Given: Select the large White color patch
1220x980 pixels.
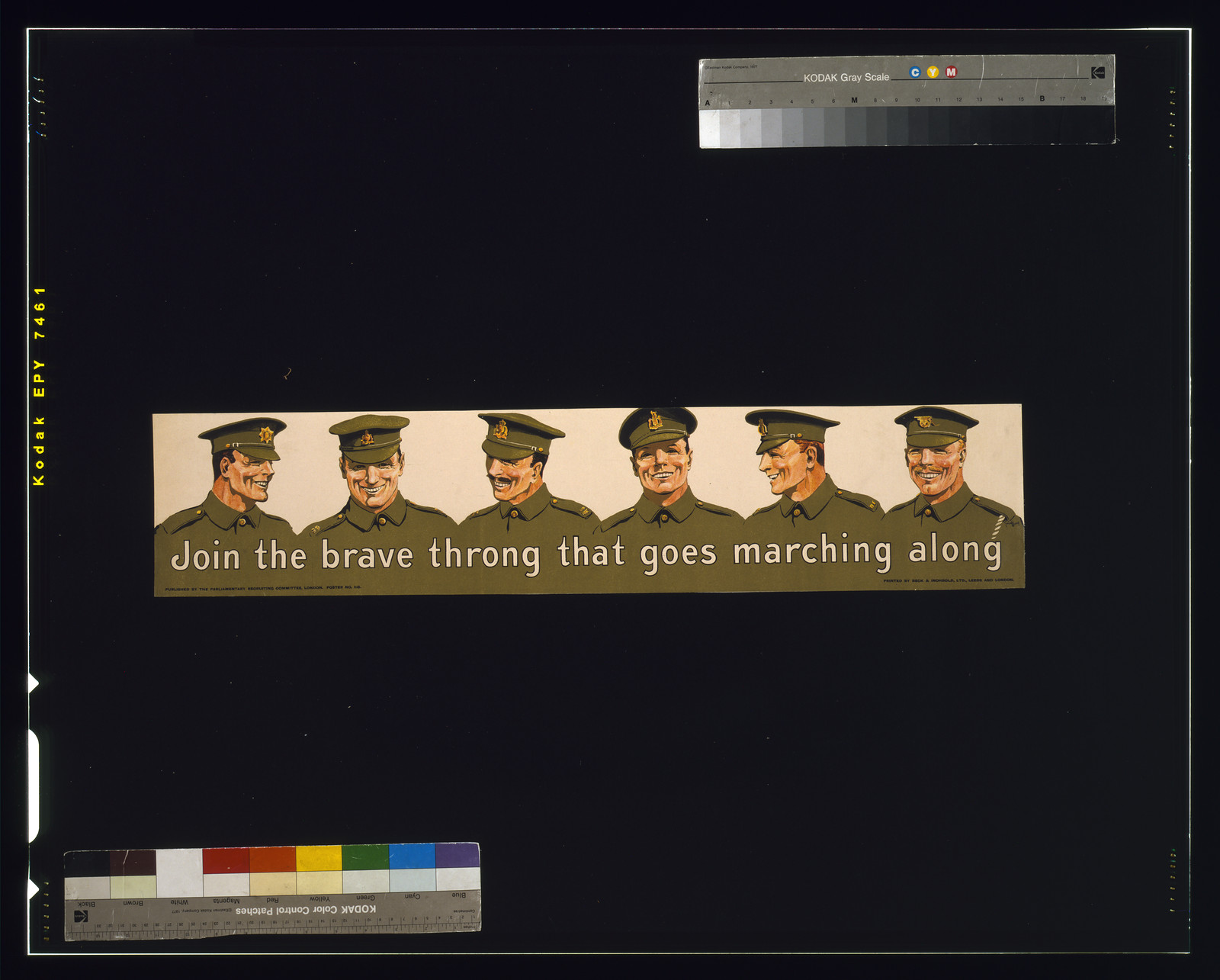Looking at the screenshot, I should tap(179, 873).
